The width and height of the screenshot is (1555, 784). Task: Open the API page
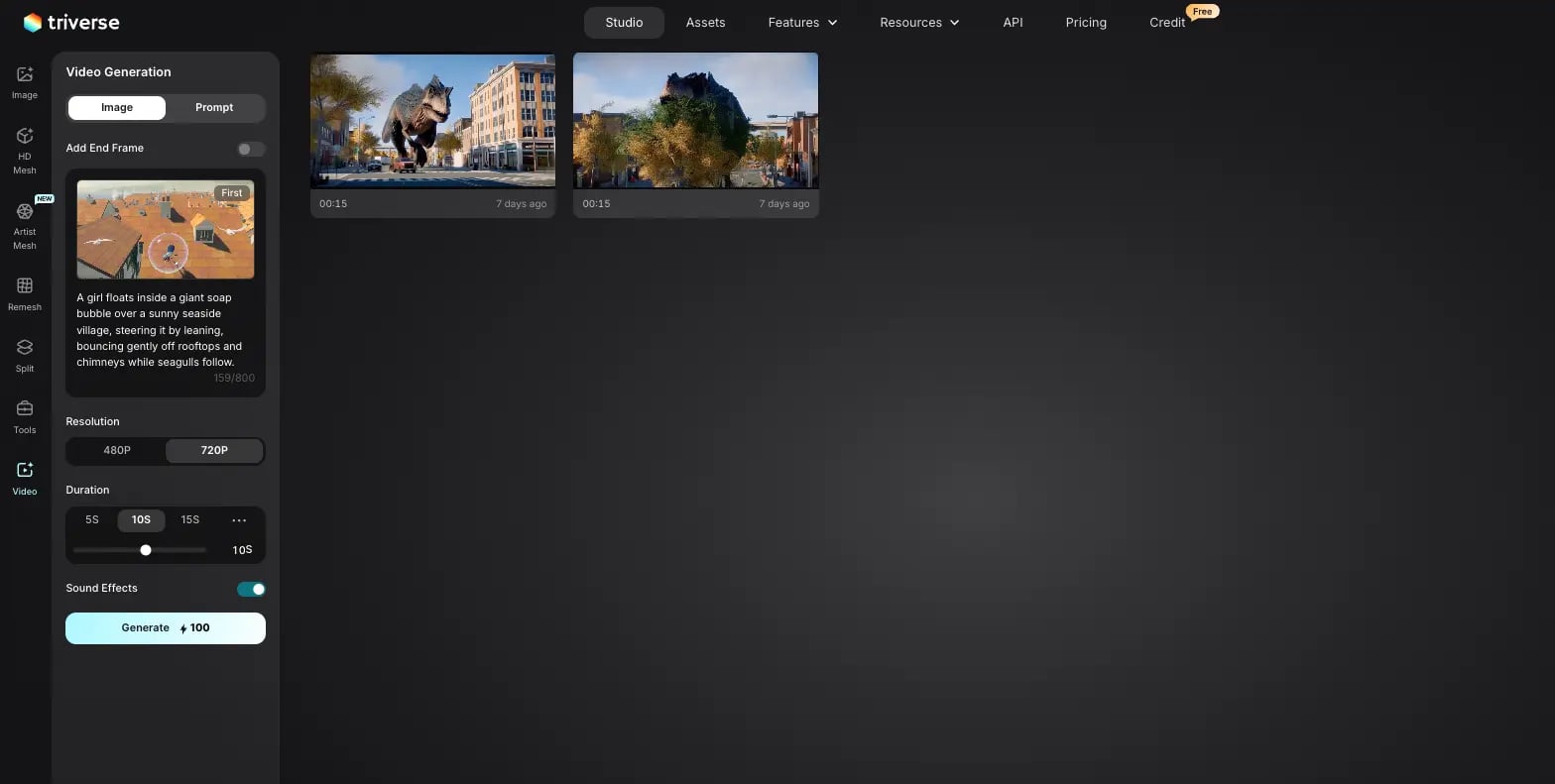click(x=1013, y=22)
